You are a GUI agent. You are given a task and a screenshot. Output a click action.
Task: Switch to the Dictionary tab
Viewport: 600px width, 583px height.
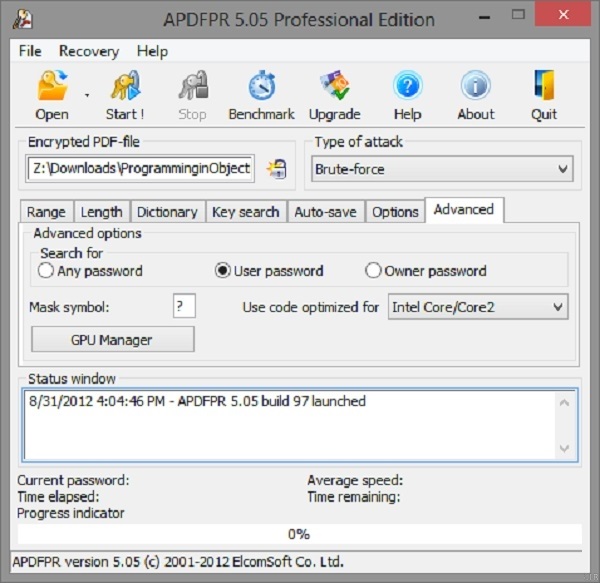(x=166, y=212)
